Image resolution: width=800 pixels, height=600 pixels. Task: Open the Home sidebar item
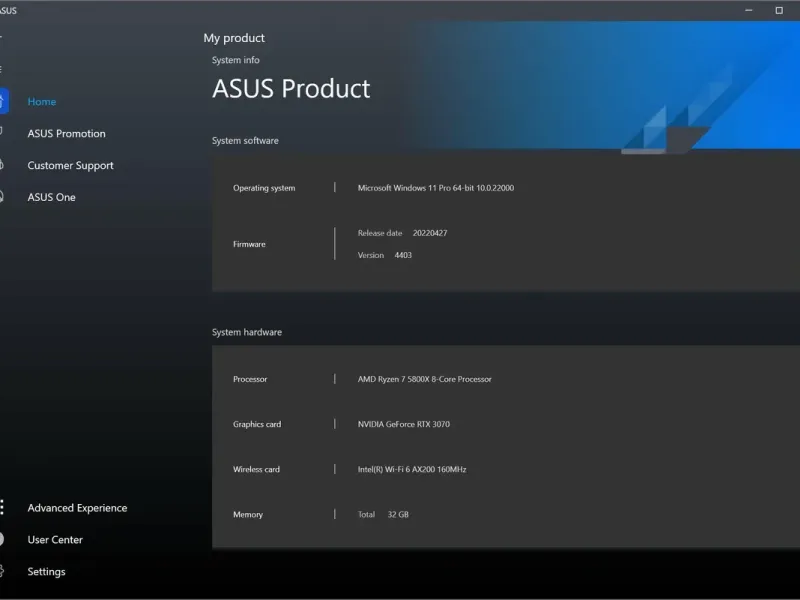(42, 102)
